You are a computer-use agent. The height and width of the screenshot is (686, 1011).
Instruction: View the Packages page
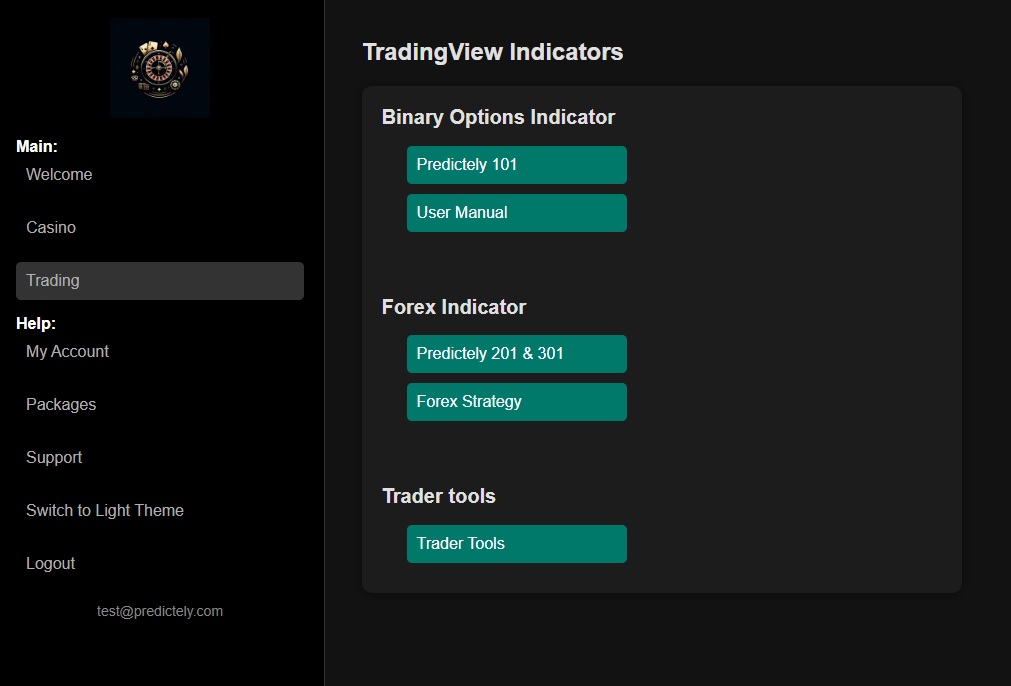[x=60, y=404]
